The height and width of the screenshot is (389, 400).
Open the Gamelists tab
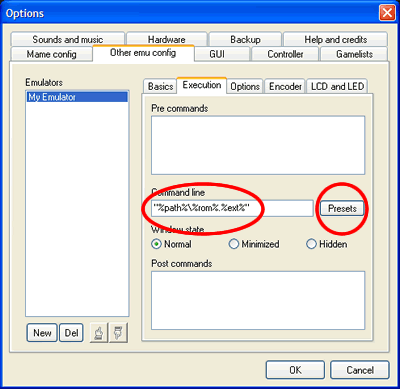click(x=354, y=54)
